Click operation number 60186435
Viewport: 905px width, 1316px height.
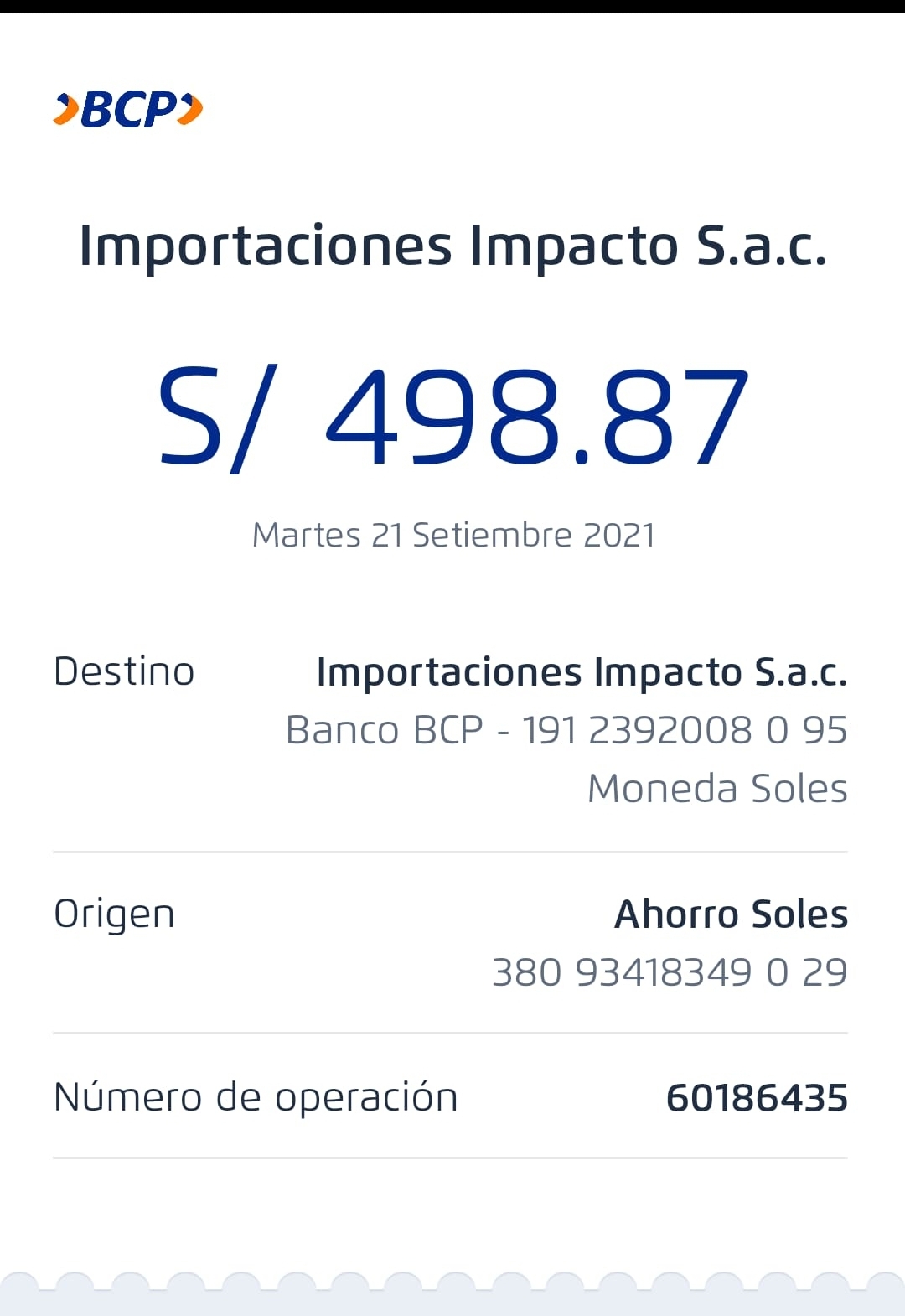[756, 1098]
